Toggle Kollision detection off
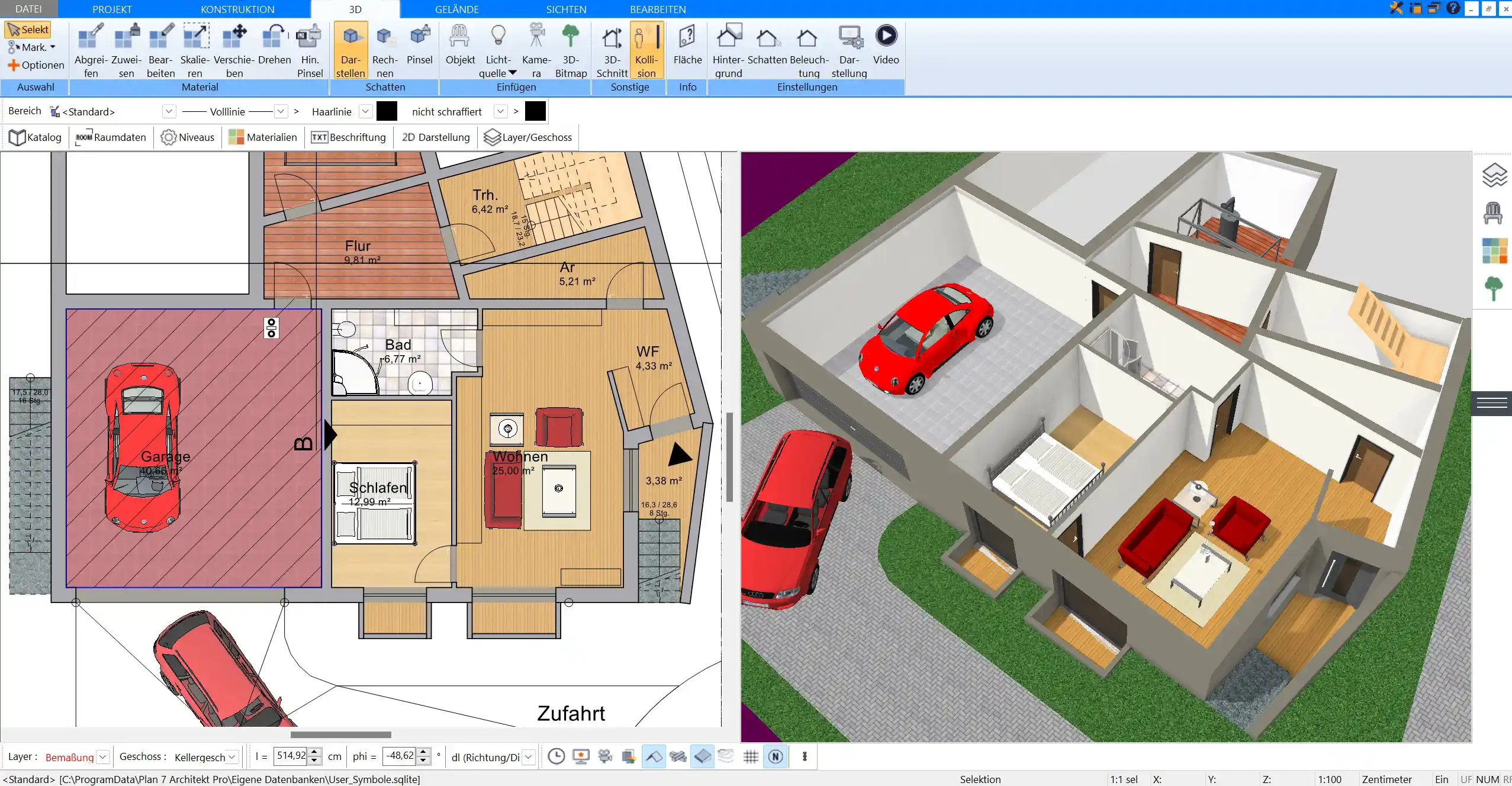 [x=646, y=51]
